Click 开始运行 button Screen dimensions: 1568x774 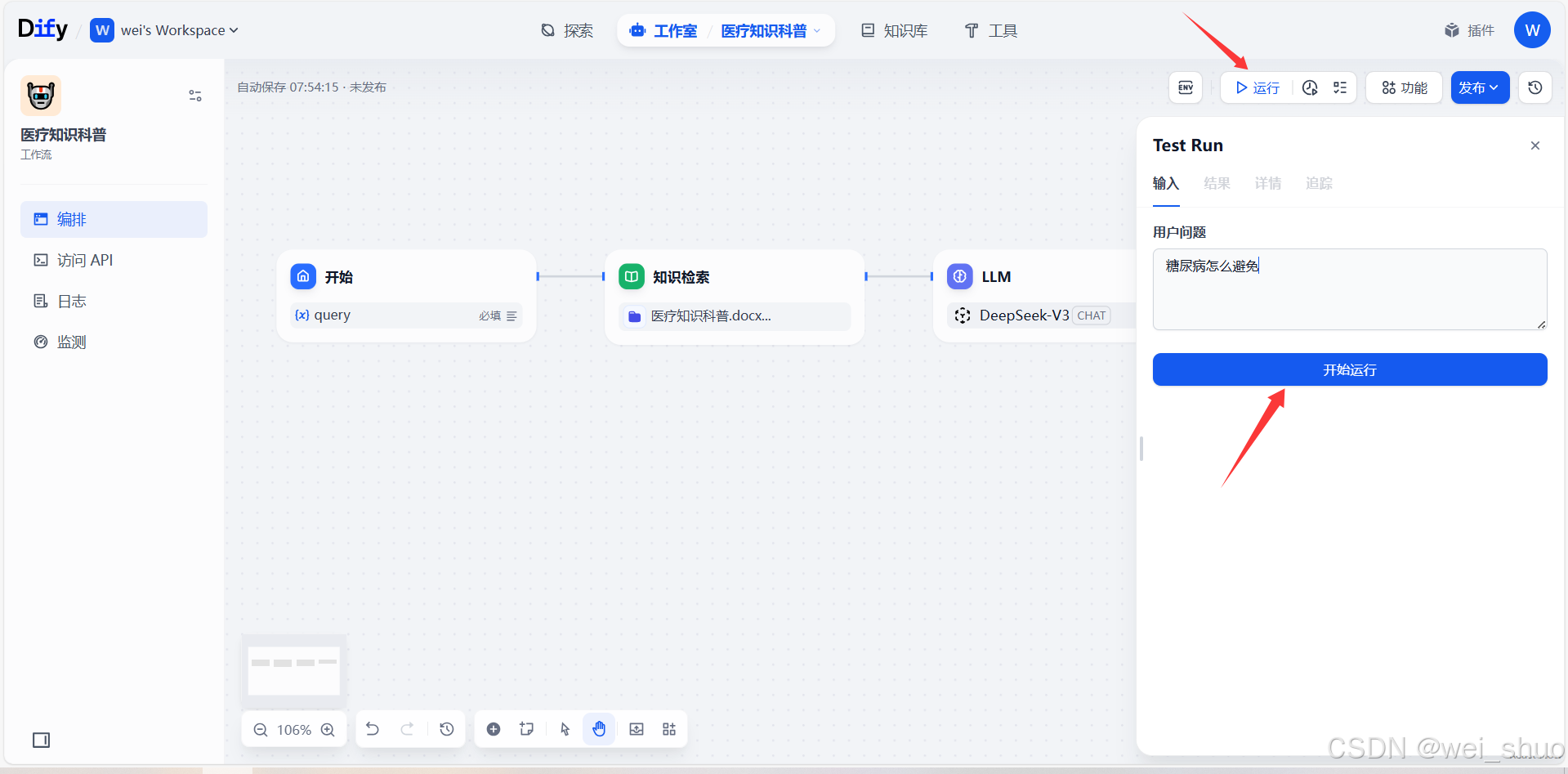[x=1350, y=369]
